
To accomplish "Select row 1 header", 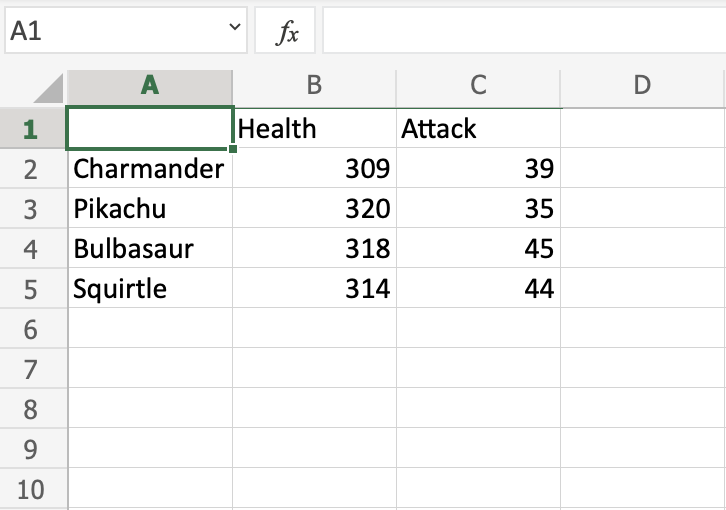I will (x=30, y=129).
